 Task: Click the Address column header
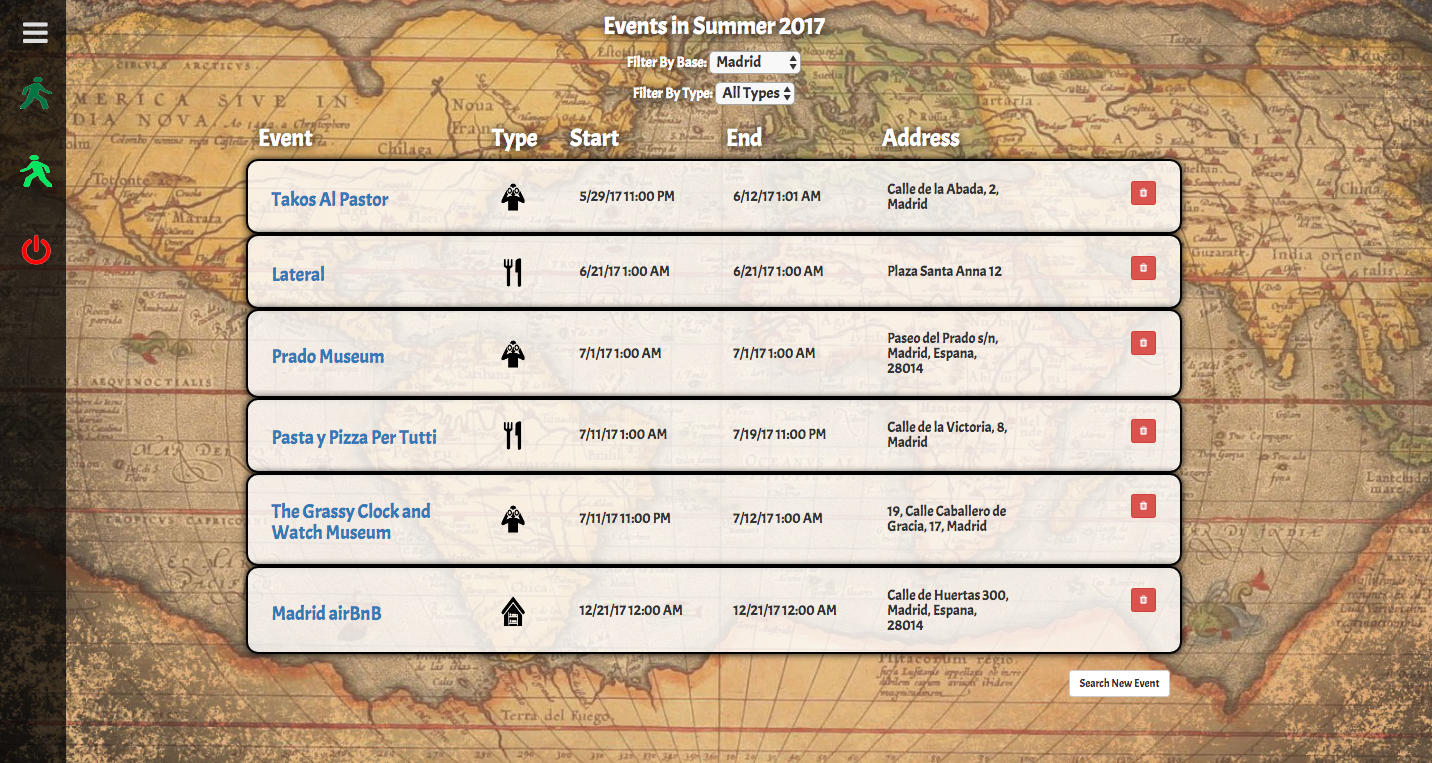coord(921,138)
